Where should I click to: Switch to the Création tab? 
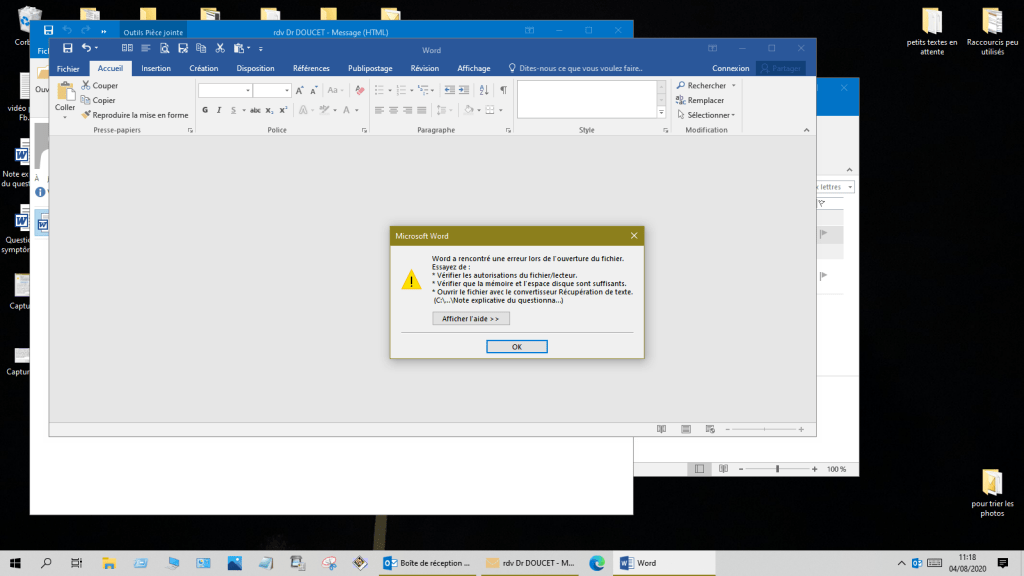[x=204, y=69]
